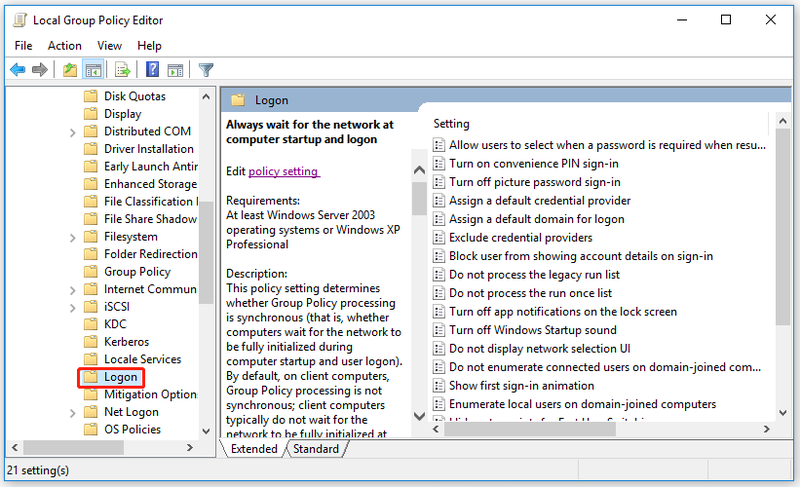Expand the Filesystem folder node
Image resolution: width=800 pixels, height=487 pixels.
(72, 238)
